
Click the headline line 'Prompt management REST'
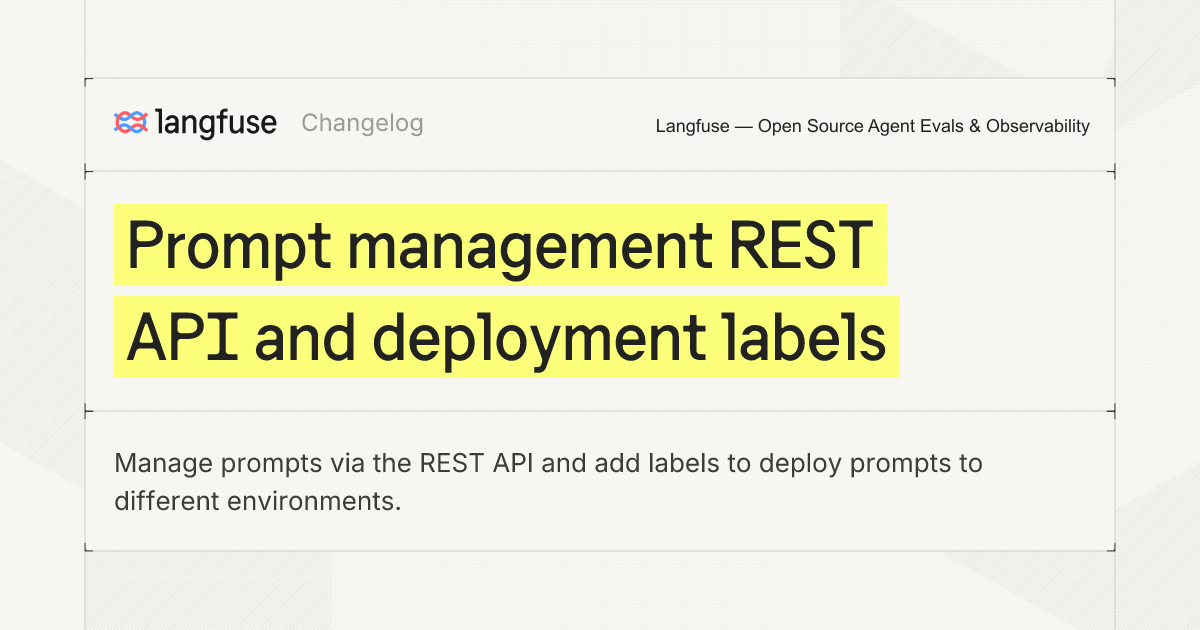[500, 246]
